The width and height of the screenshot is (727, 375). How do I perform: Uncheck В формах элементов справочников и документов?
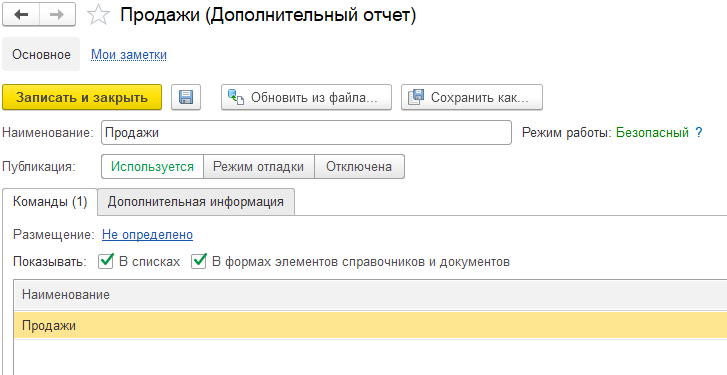[x=199, y=261]
